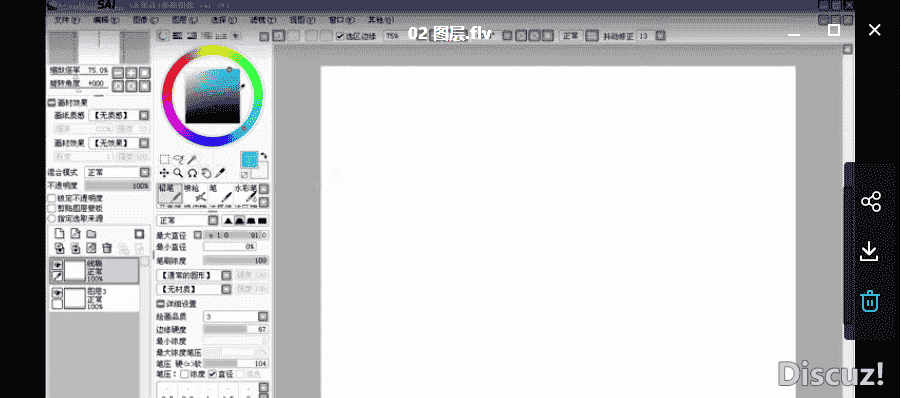Select the lasso selection tool
The image size is (901, 398).
[178, 160]
